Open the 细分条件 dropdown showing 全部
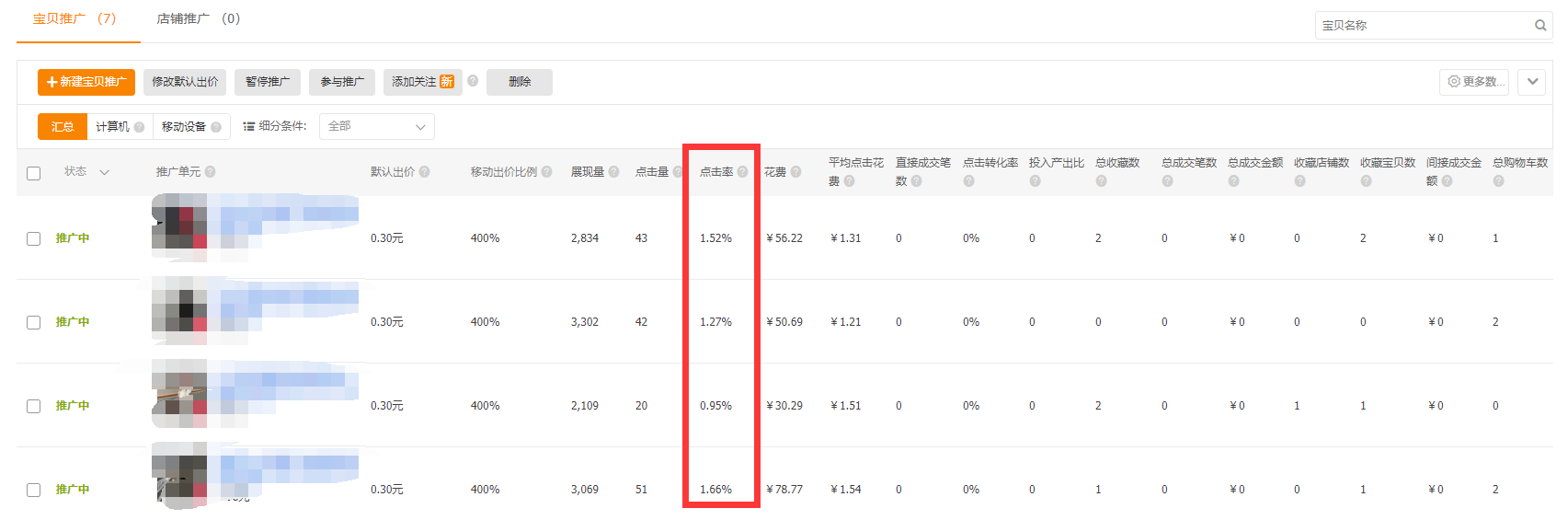Viewport: 1568px width, 520px height. [376, 127]
